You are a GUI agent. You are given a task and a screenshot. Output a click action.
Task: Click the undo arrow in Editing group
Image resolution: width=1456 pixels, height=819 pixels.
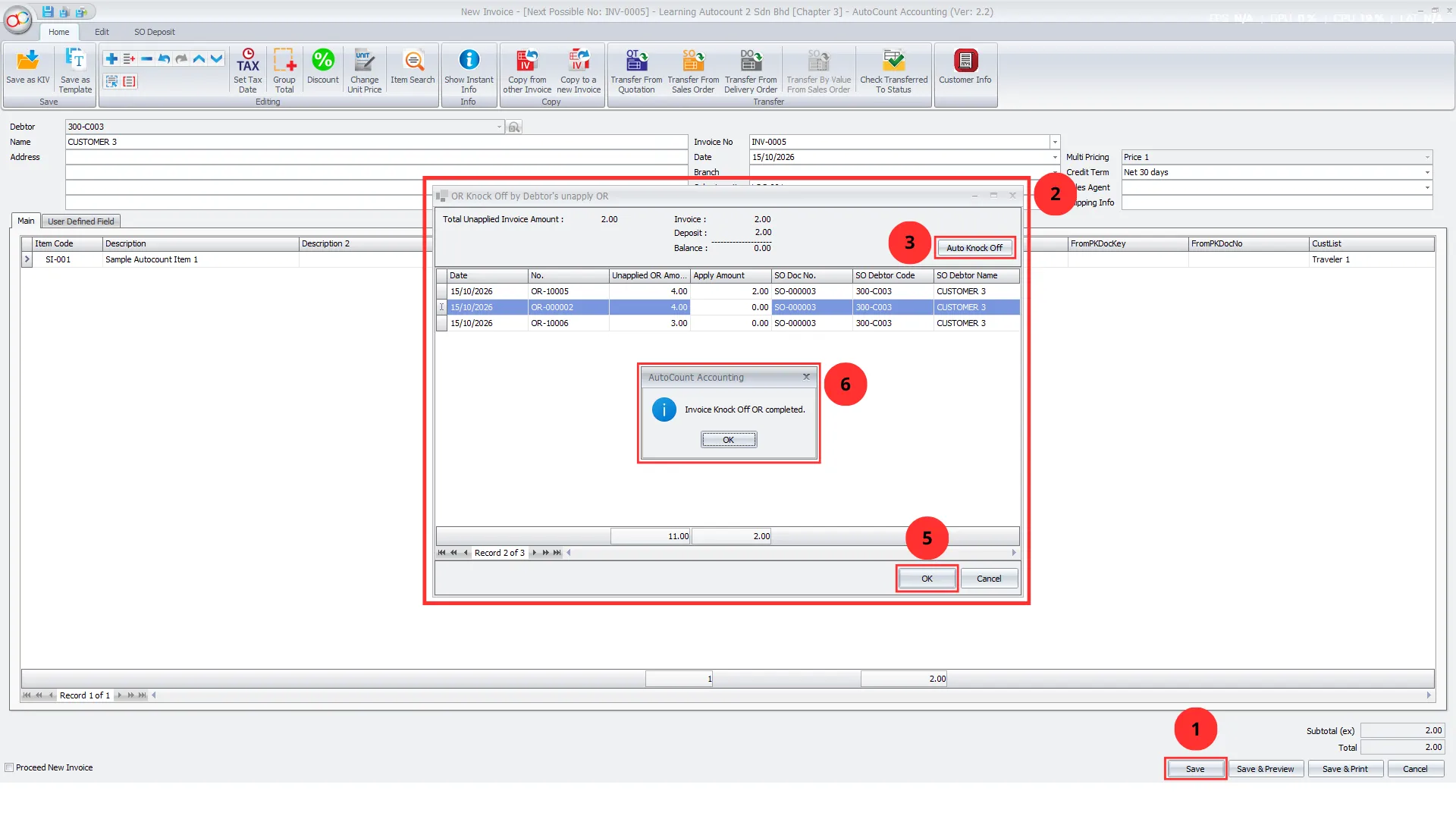[164, 58]
